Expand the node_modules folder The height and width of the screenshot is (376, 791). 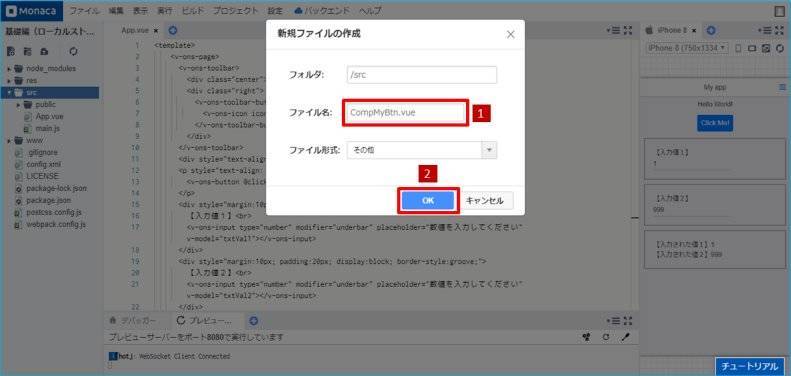(9, 69)
